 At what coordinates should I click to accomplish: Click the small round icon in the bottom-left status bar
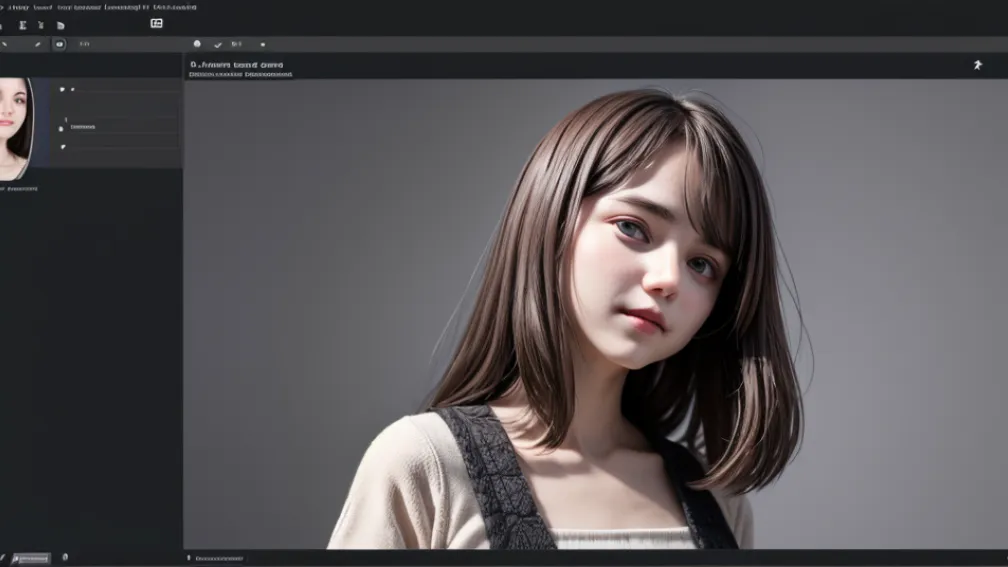65,557
